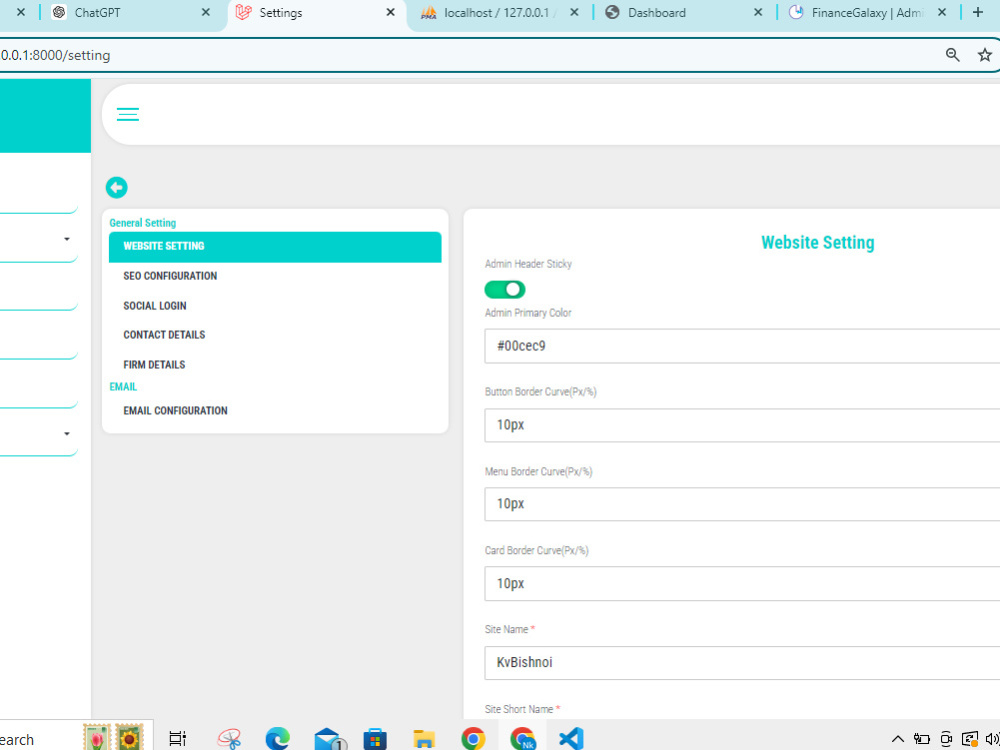Open Social Login settings
This screenshot has height=750, width=1000.
(x=155, y=305)
